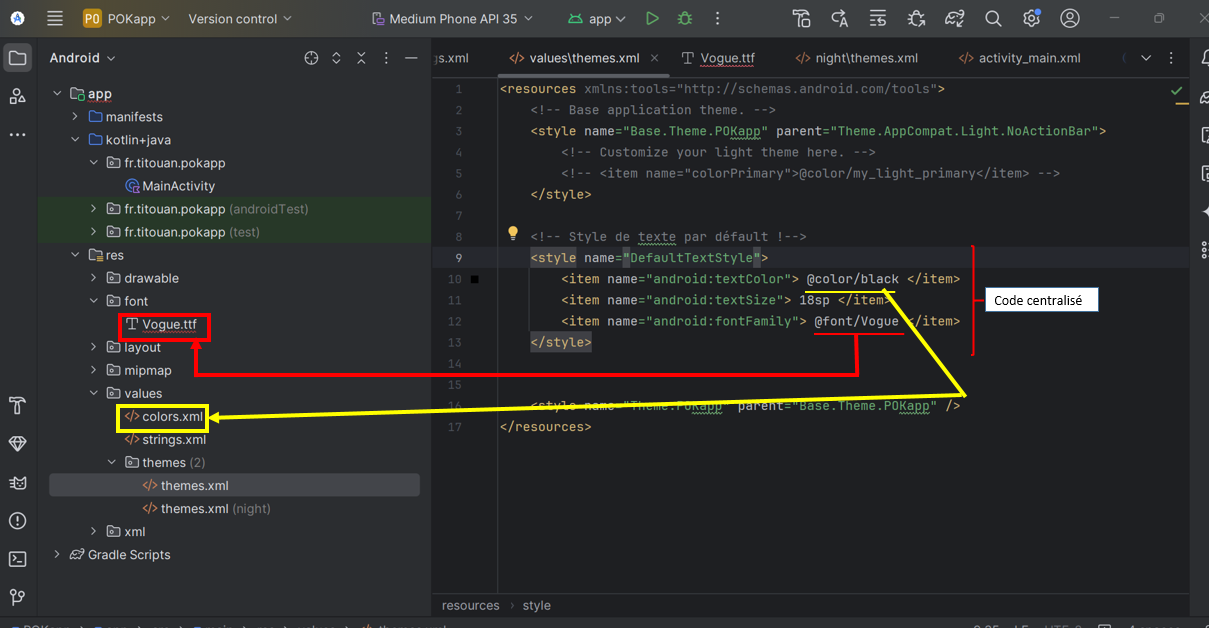Expand the Gradle Scripts node
Viewport: 1209px width, 628px height.
[57, 554]
